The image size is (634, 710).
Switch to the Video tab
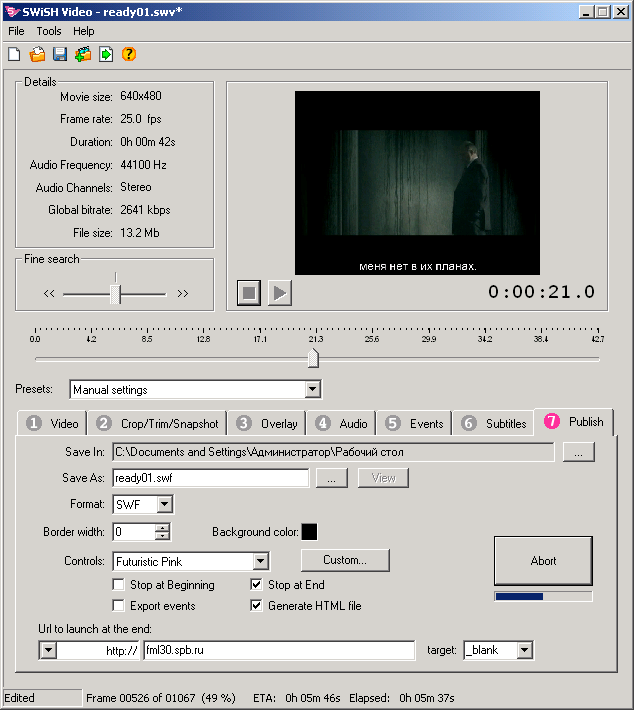pyautogui.click(x=52, y=423)
